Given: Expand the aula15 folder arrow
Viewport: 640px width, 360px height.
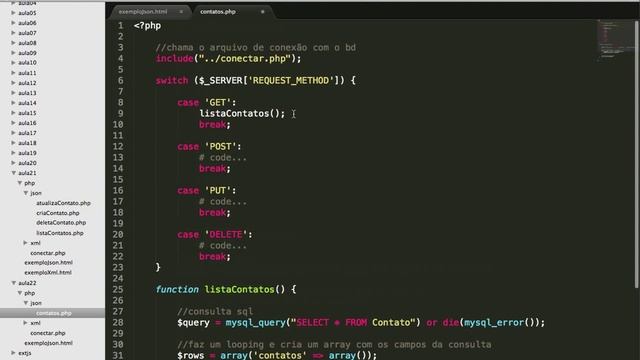Looking at the screenshot, I should tap(13, 113).
